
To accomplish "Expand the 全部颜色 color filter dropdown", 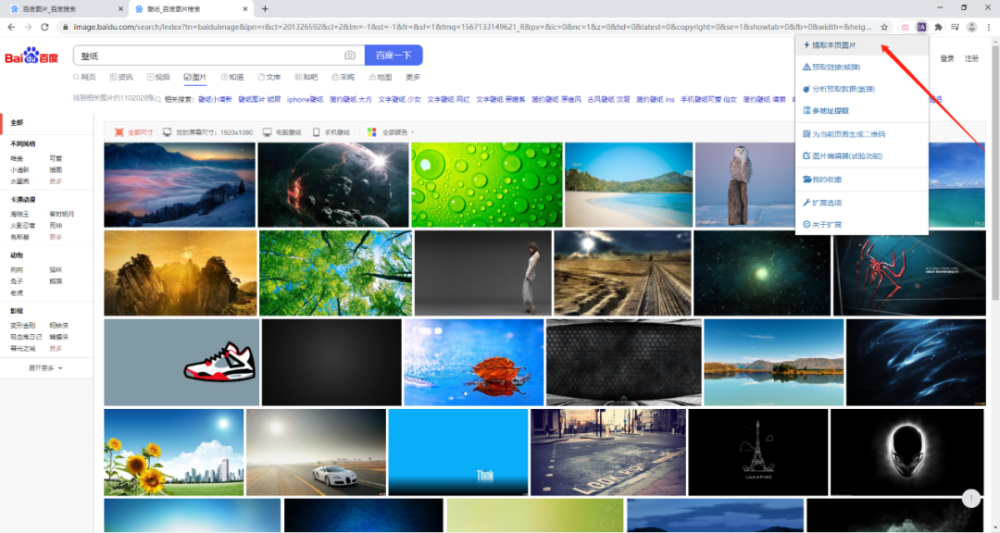I will [399, 132].
